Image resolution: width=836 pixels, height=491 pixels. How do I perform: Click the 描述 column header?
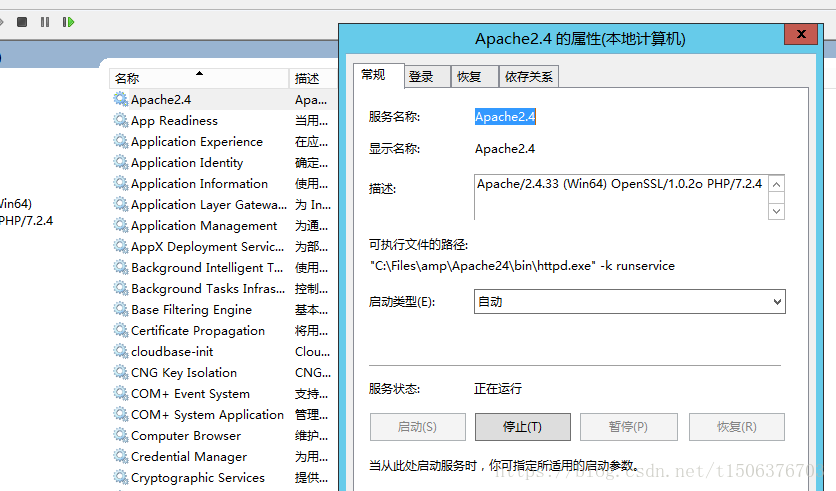click(313, 78)
